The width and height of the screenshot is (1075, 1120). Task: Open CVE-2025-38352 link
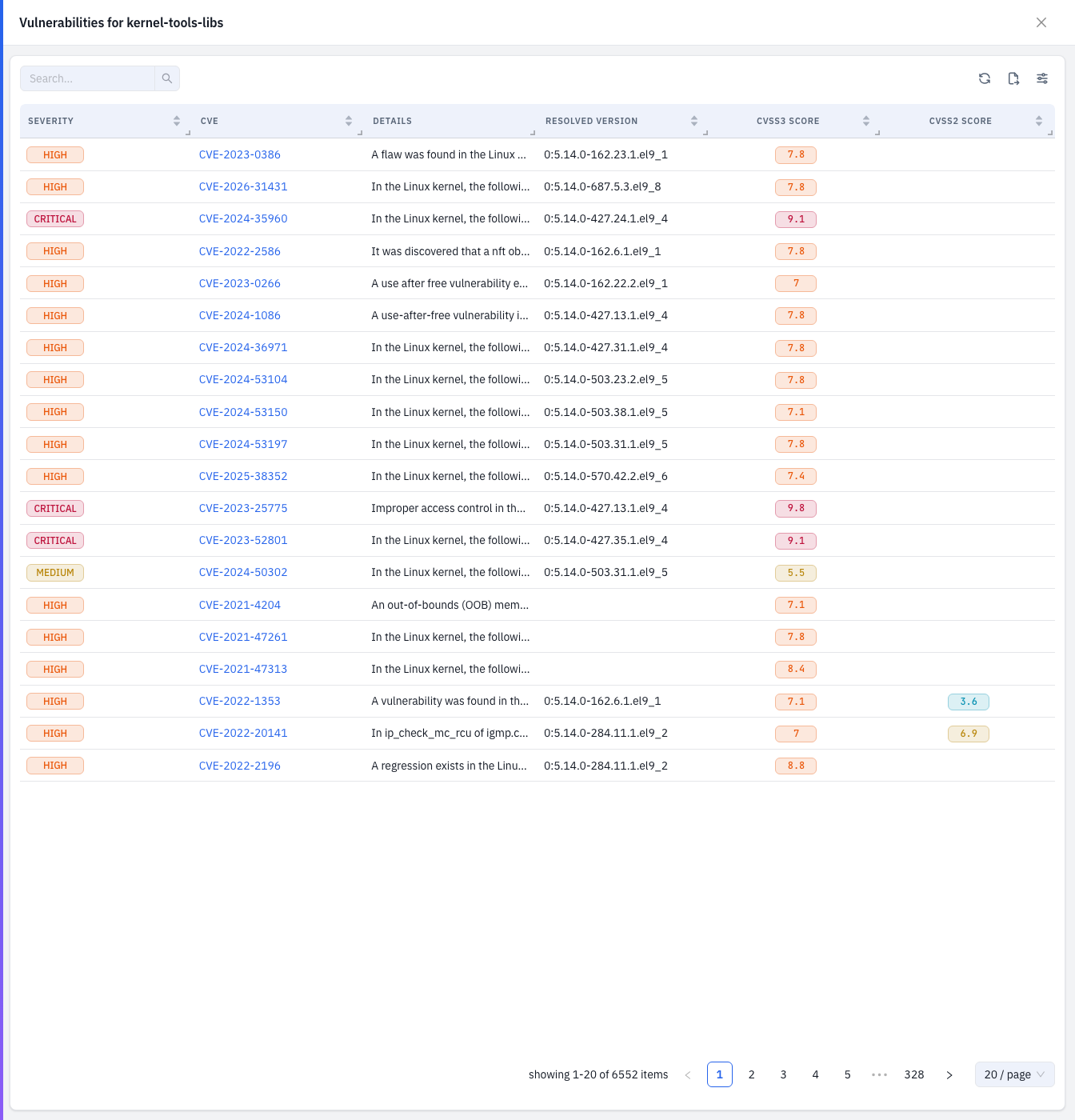click(243, 476)
